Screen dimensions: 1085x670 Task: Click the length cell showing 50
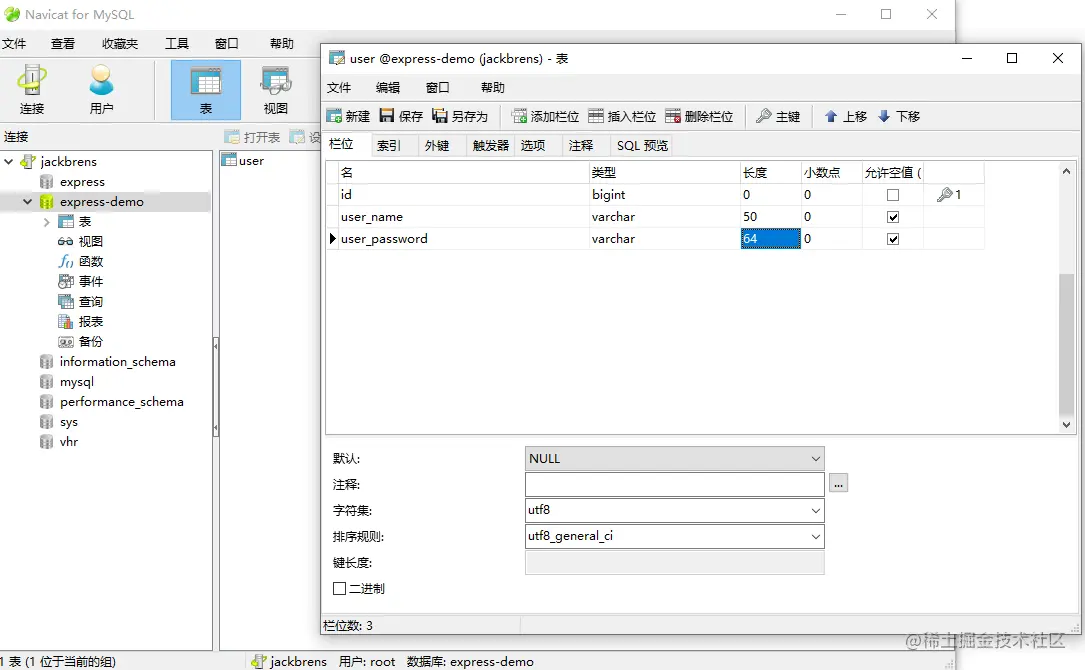(770, 217)
